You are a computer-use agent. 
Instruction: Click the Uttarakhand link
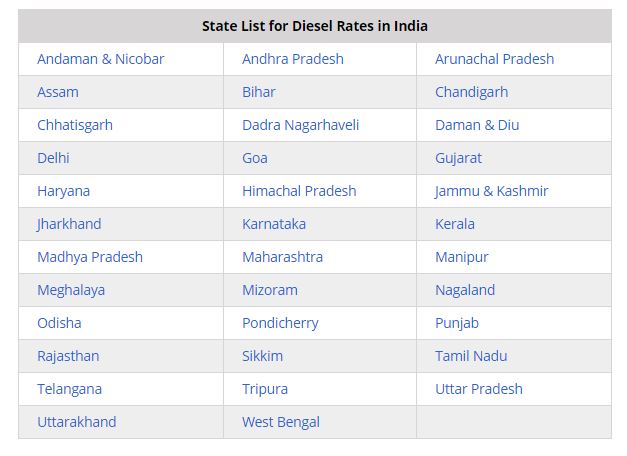tap(76, 422)
